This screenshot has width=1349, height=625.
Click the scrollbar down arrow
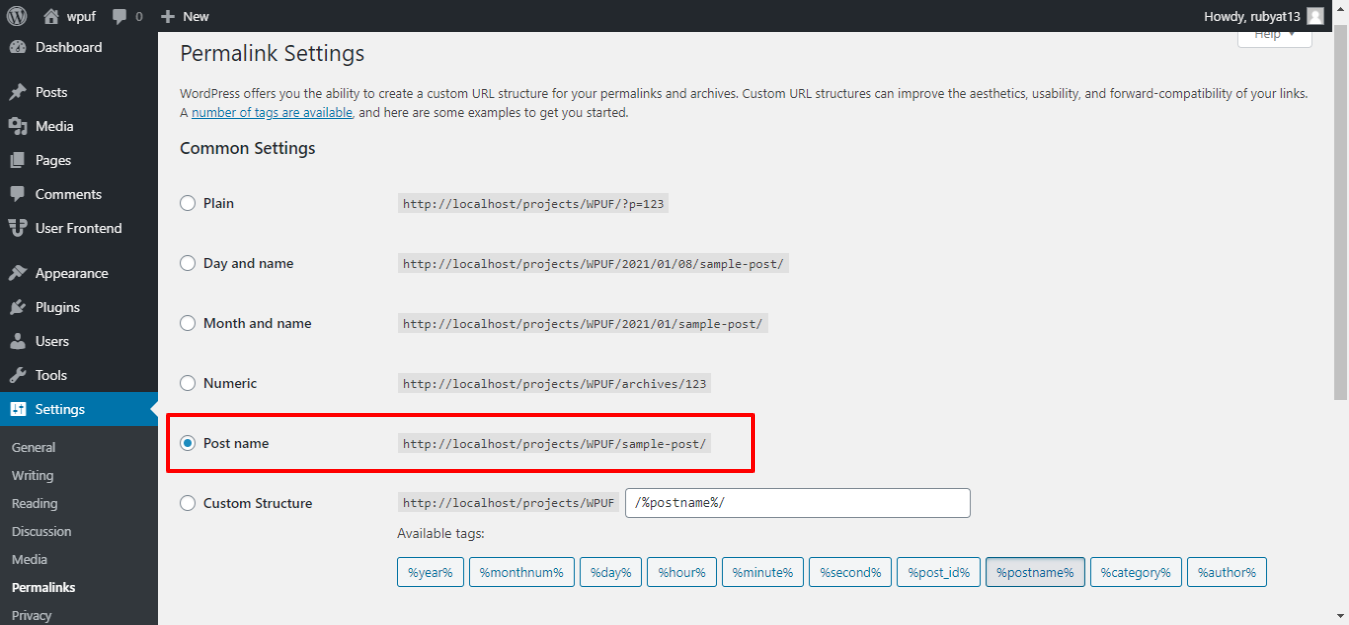click(1340, 615)
